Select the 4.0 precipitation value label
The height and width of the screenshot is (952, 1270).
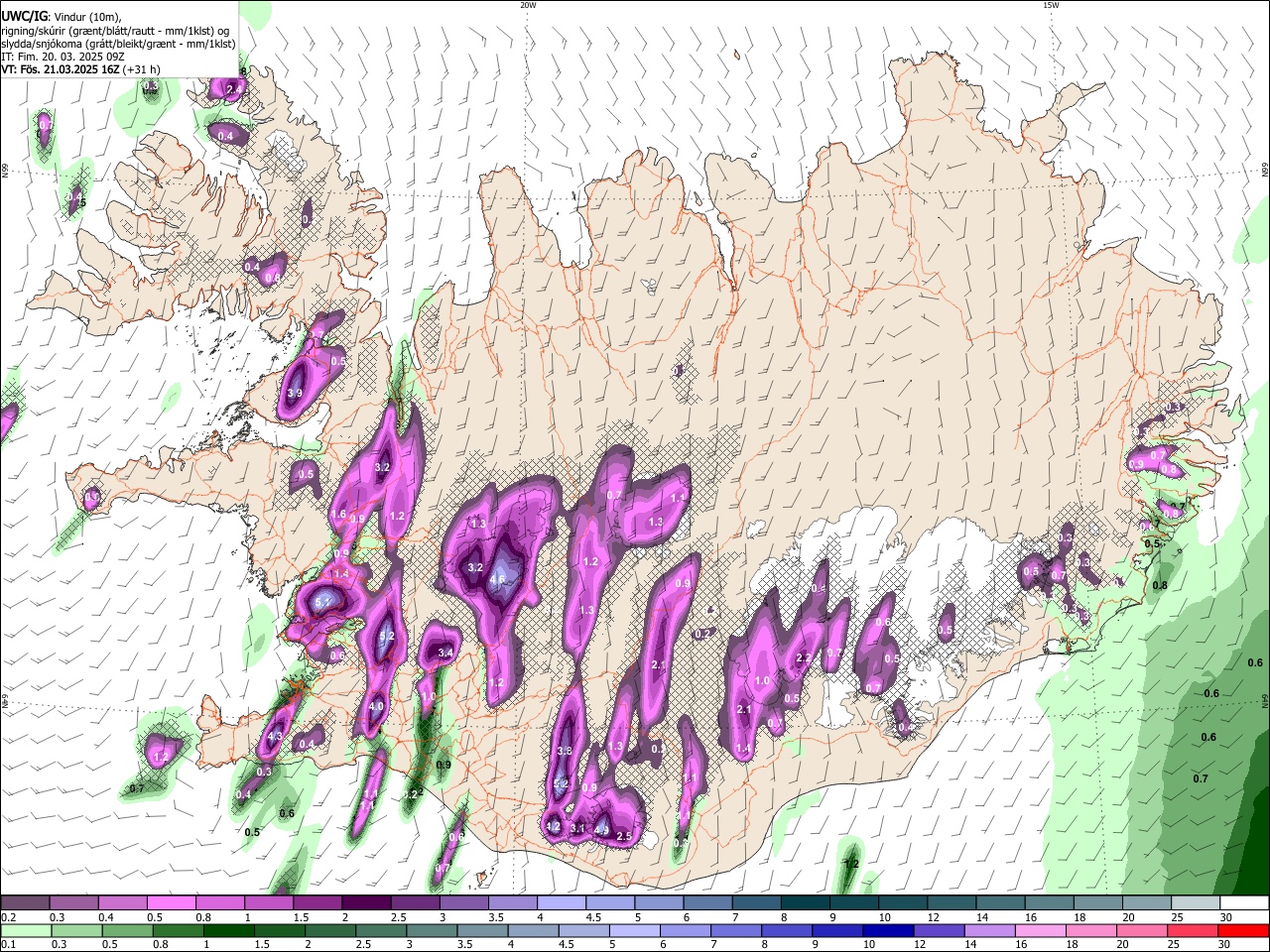tap(376, 706)
